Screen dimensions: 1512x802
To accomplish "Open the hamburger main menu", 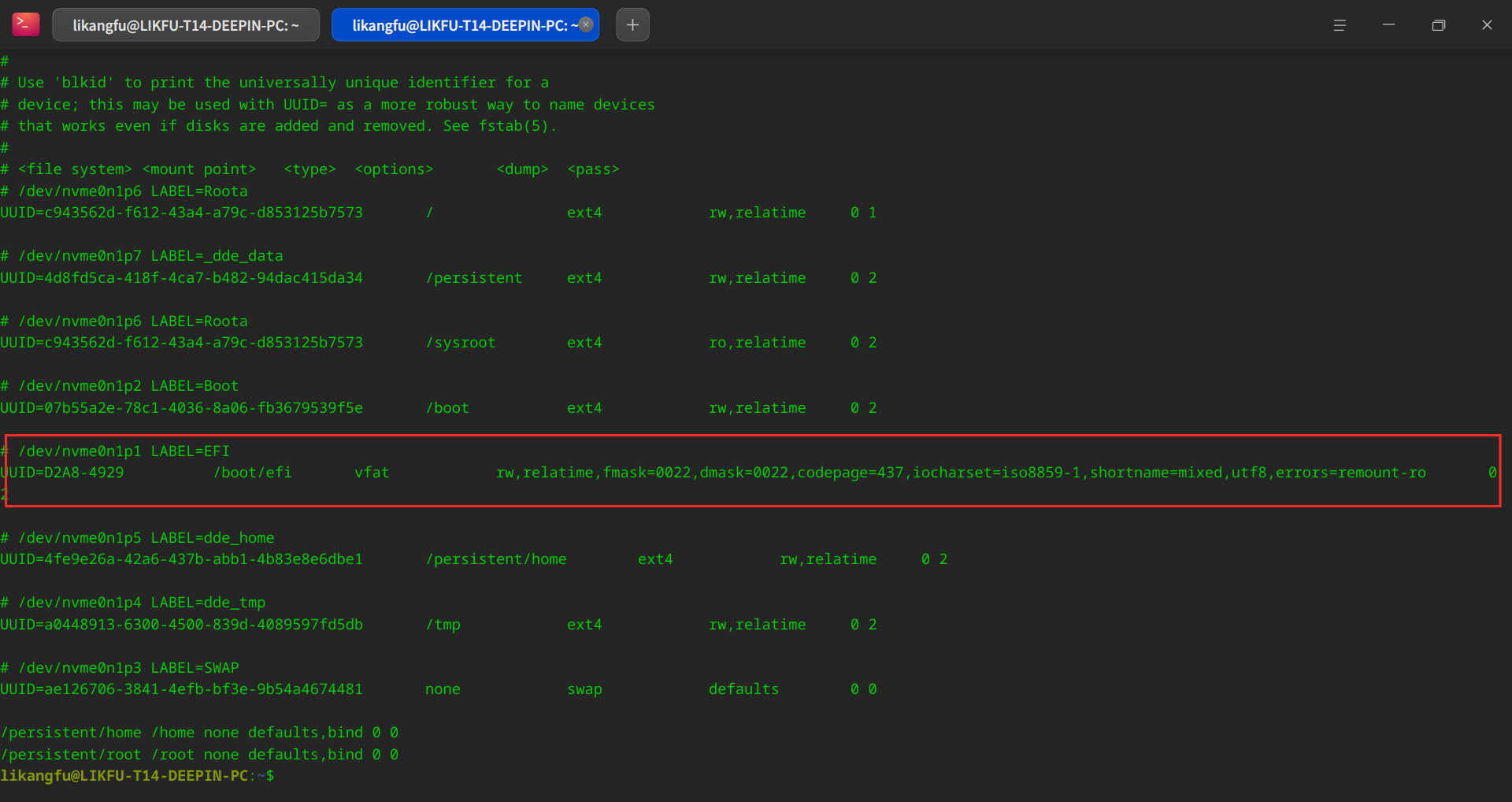I will point(1340,25).
